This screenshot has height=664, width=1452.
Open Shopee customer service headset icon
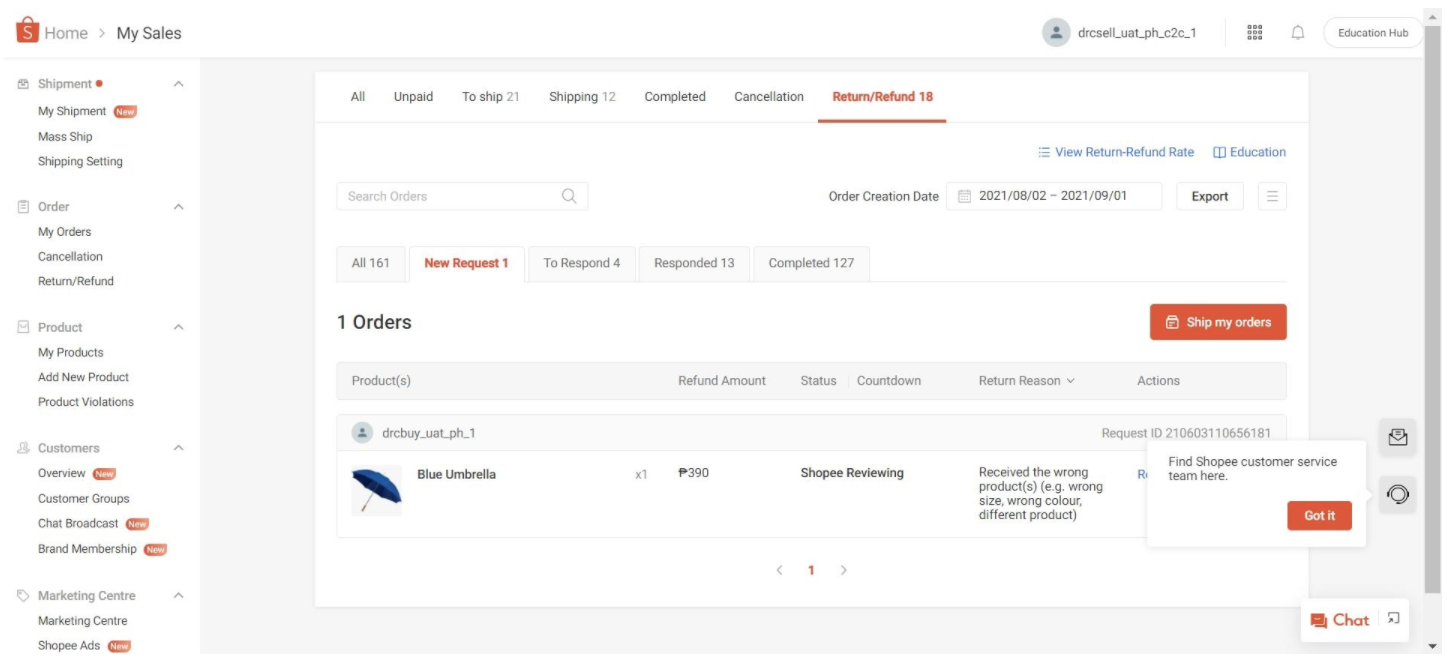1397,493
